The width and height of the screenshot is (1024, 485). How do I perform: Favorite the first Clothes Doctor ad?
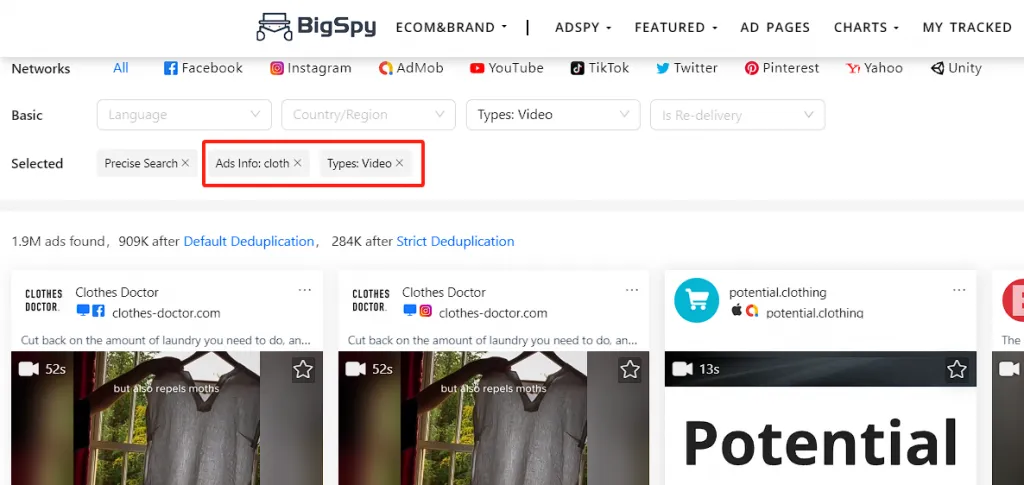click(x=303, y=370)
